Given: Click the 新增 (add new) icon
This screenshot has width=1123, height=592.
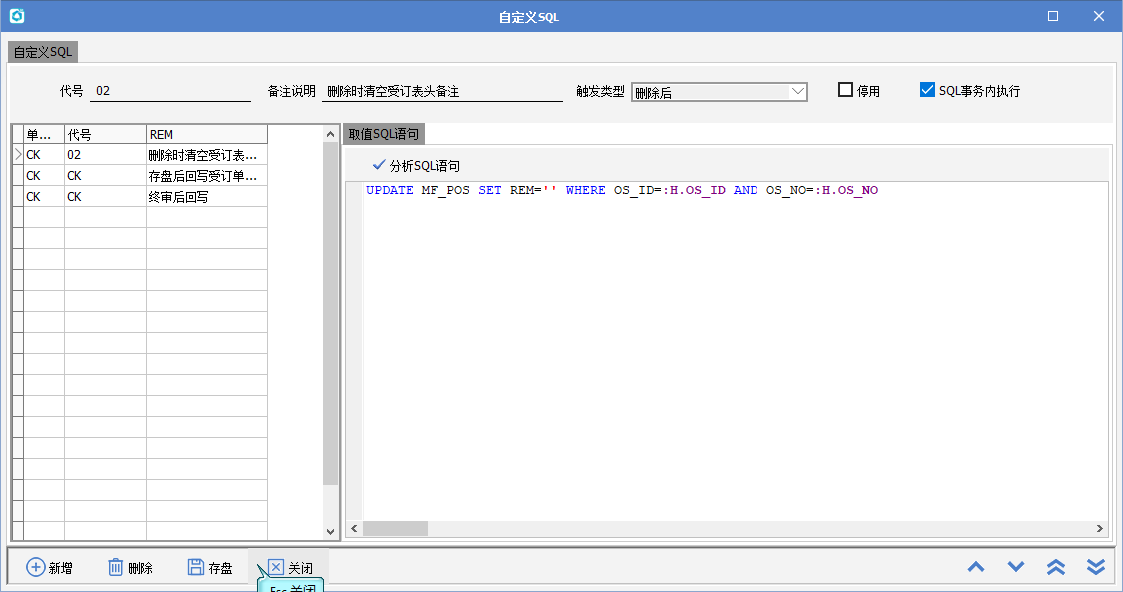Looking at the screenshot, I should coord(35,567).
